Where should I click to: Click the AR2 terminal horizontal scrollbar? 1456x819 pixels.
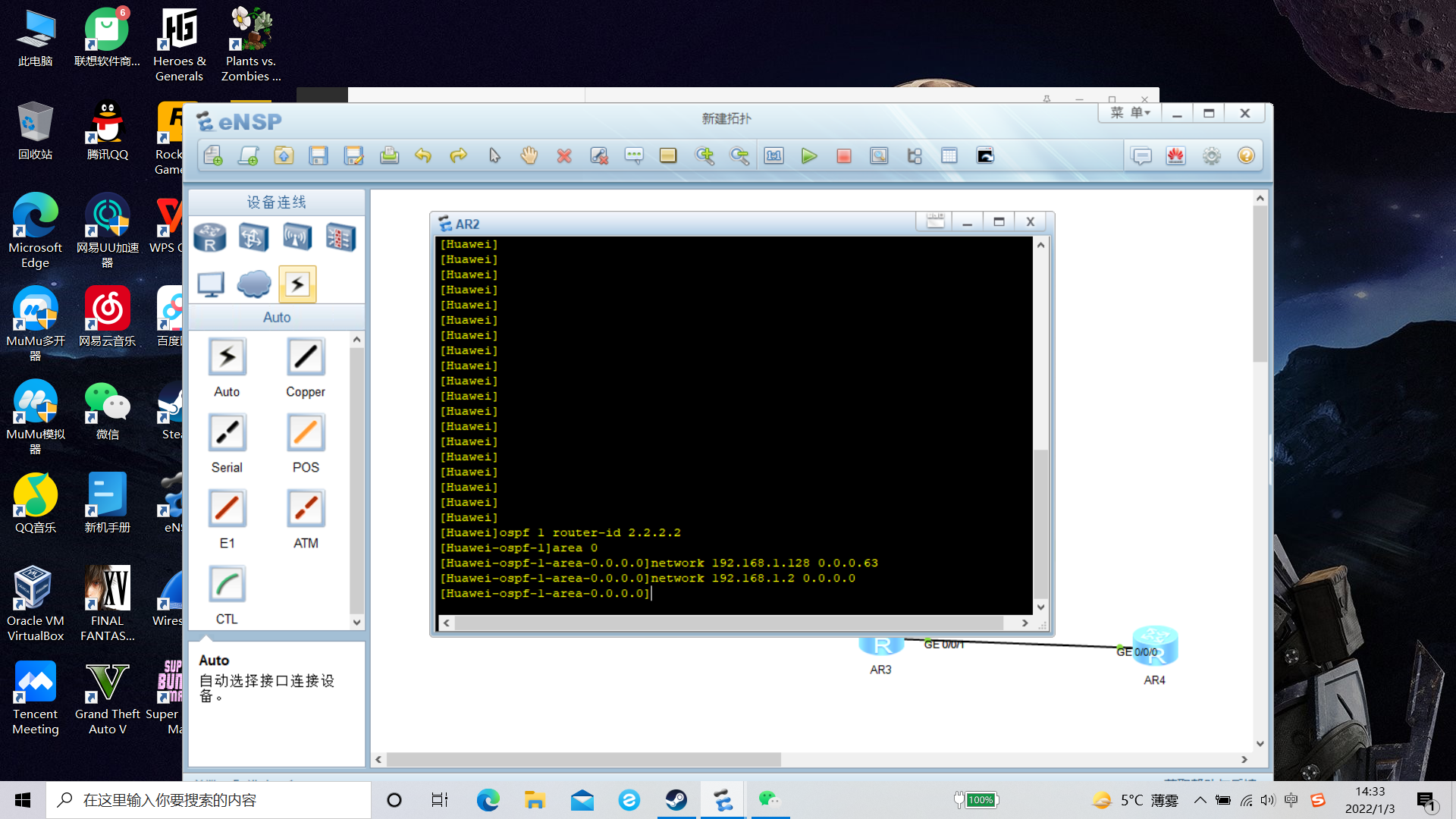[x=730, y=623]
